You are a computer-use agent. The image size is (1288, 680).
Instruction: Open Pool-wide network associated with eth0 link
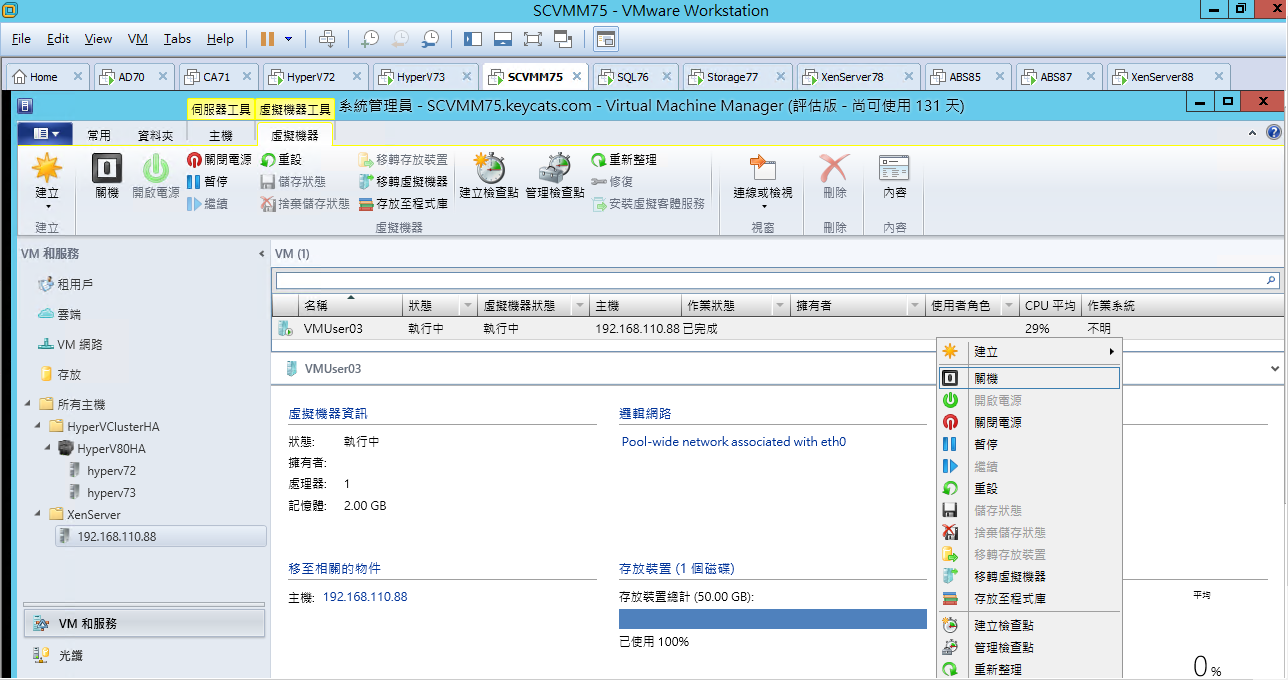pyautogui.click(x=734, y=442)
